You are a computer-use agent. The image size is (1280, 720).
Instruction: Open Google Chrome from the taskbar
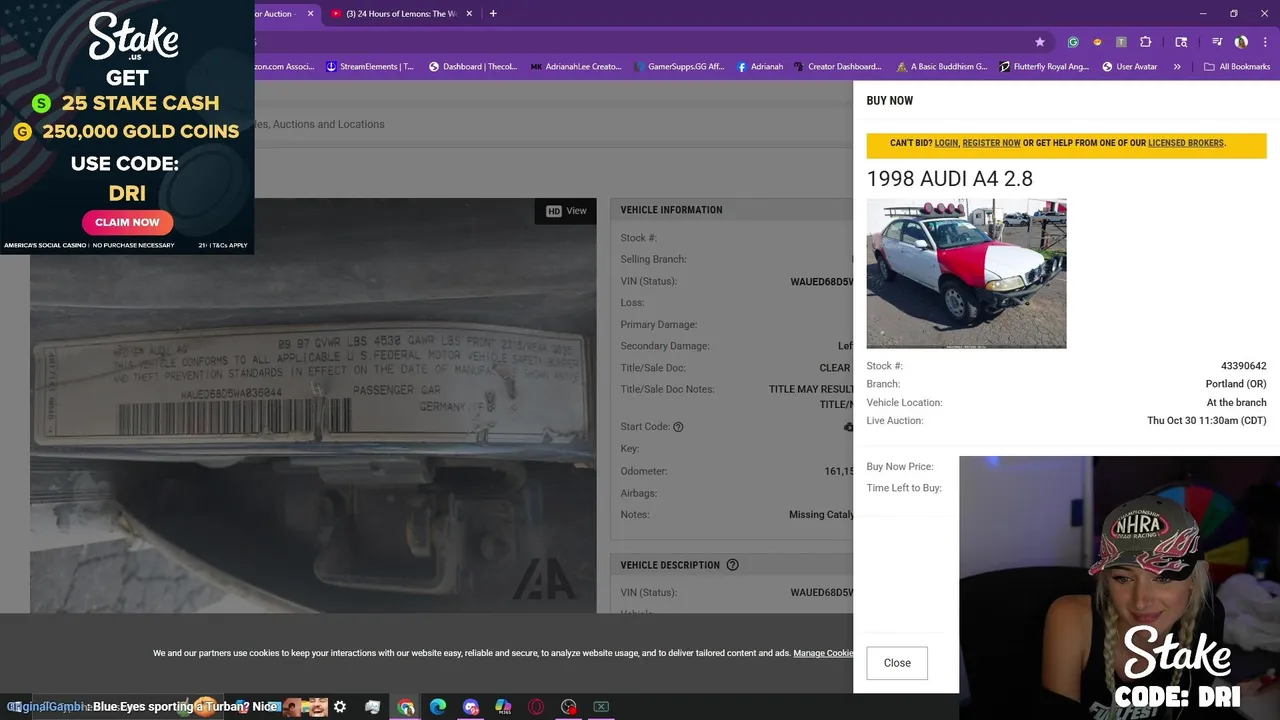(x=406, y=707)
